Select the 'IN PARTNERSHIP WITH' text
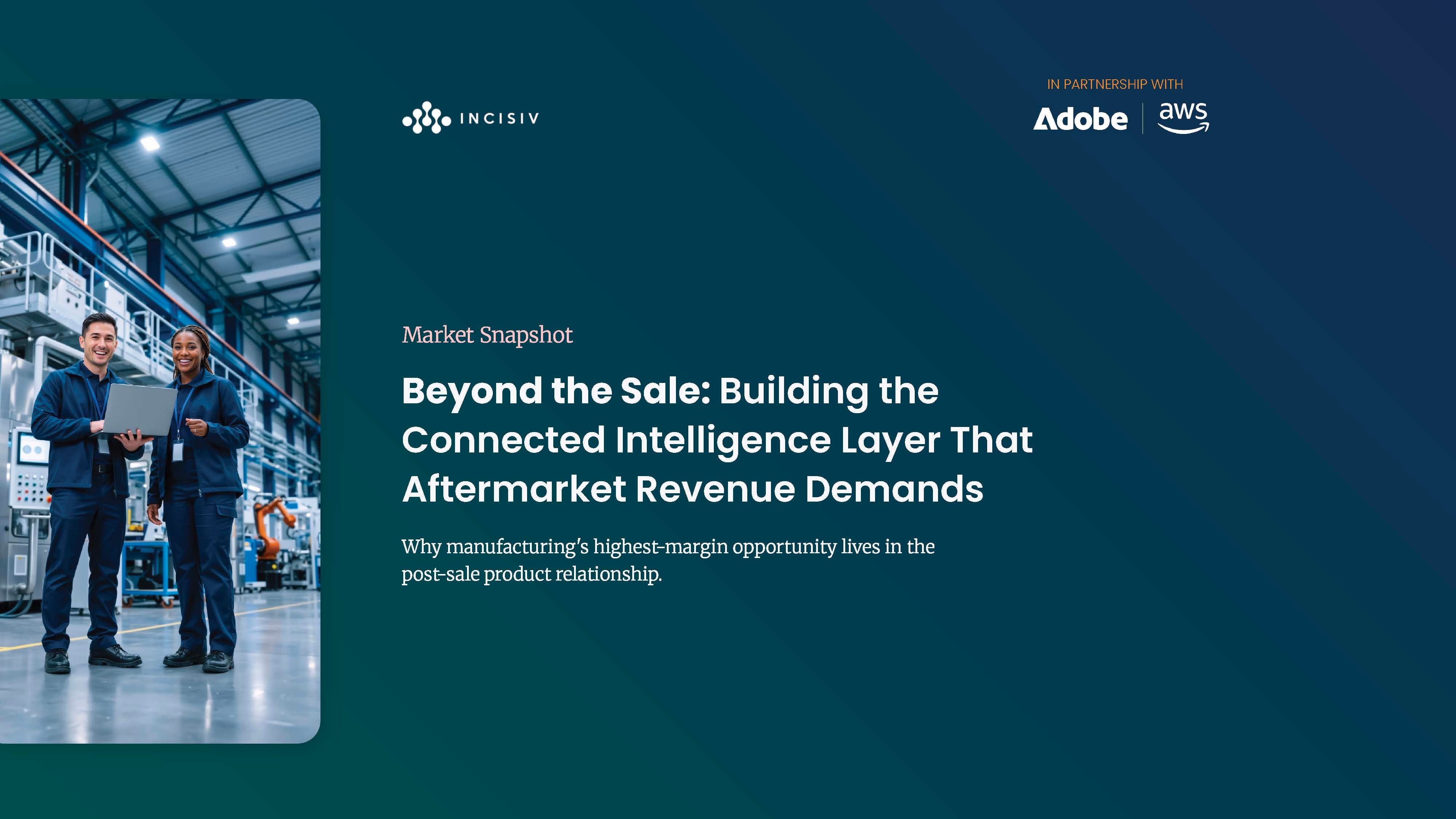 [1115, 84]
